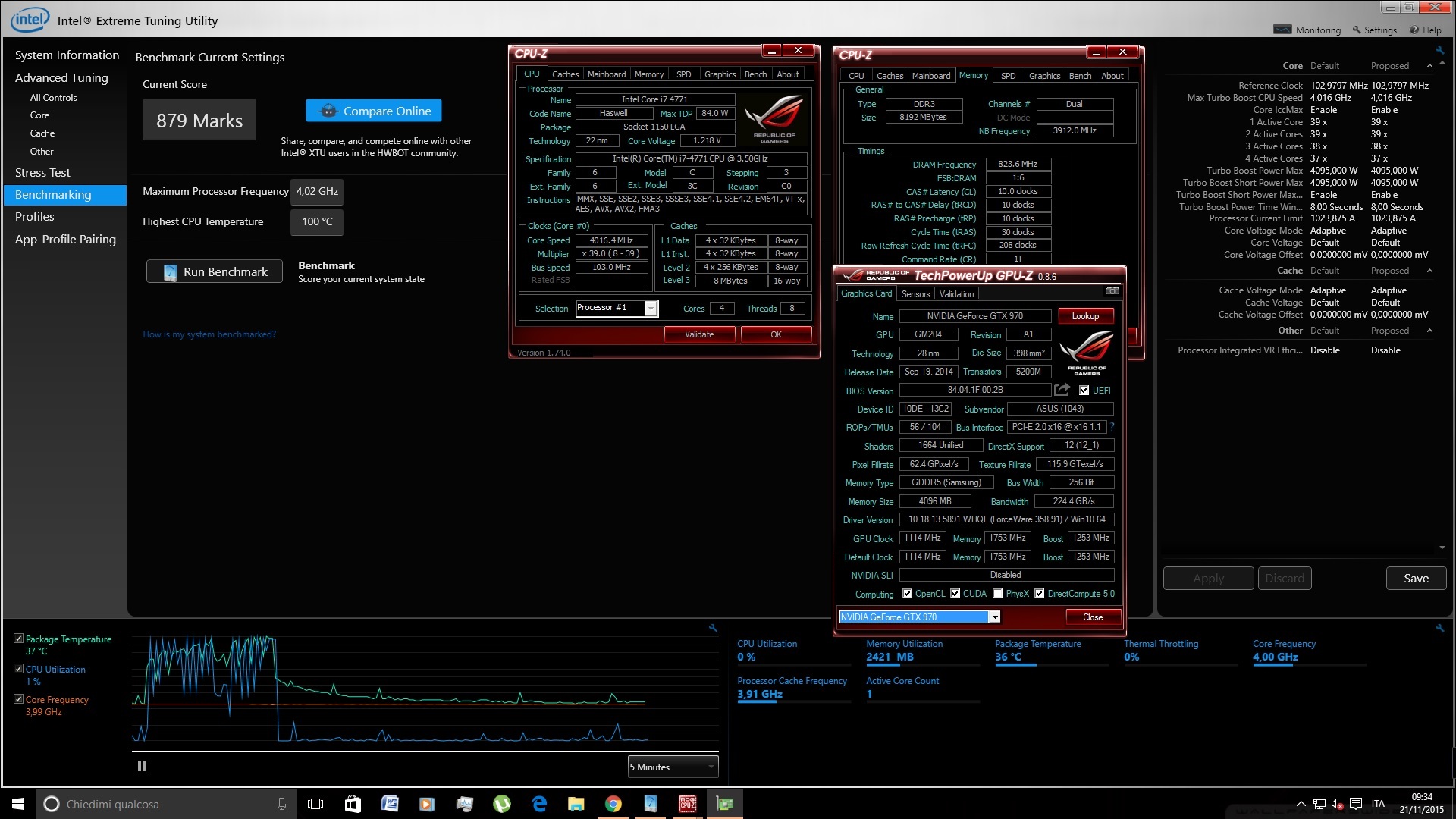The width and height of the screenshot is (1456, 819).
Task: Toggle the OpenCL checkbox in GPU-Z
Action: (907, 594)
